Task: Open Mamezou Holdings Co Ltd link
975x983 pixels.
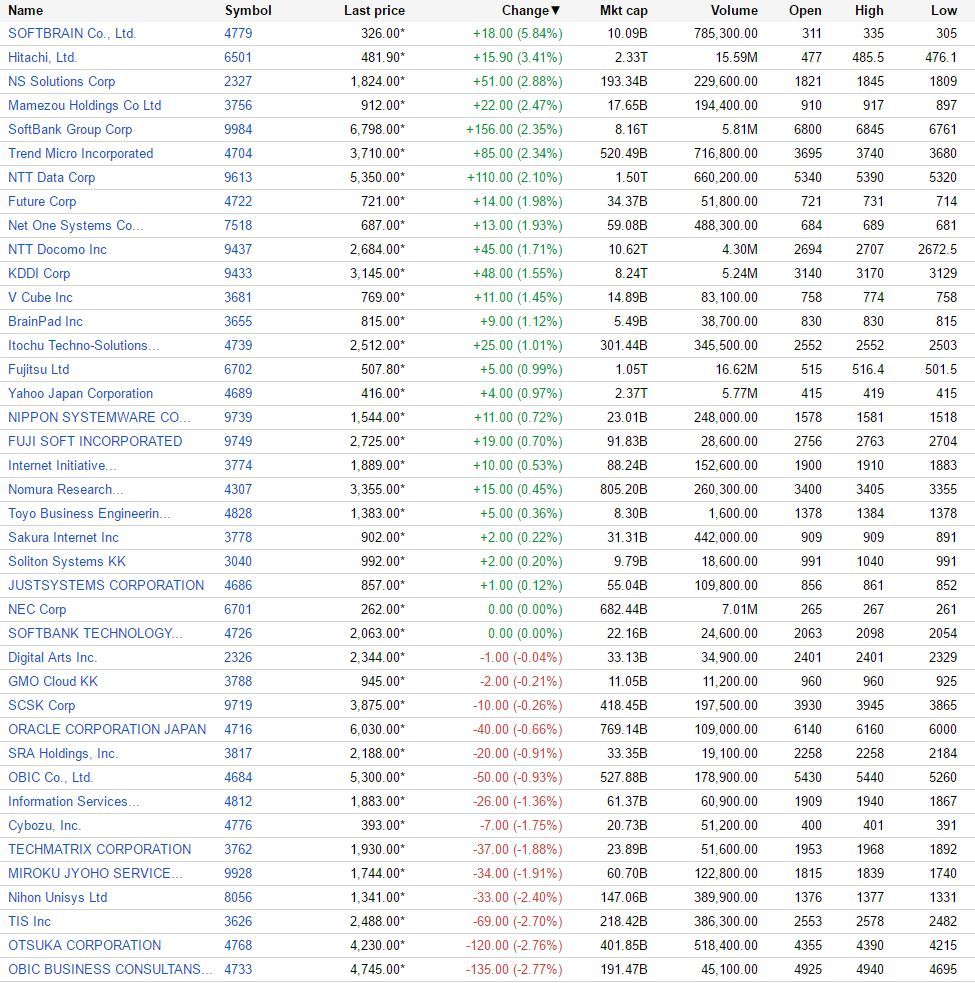Action: (x=85, y=105)
